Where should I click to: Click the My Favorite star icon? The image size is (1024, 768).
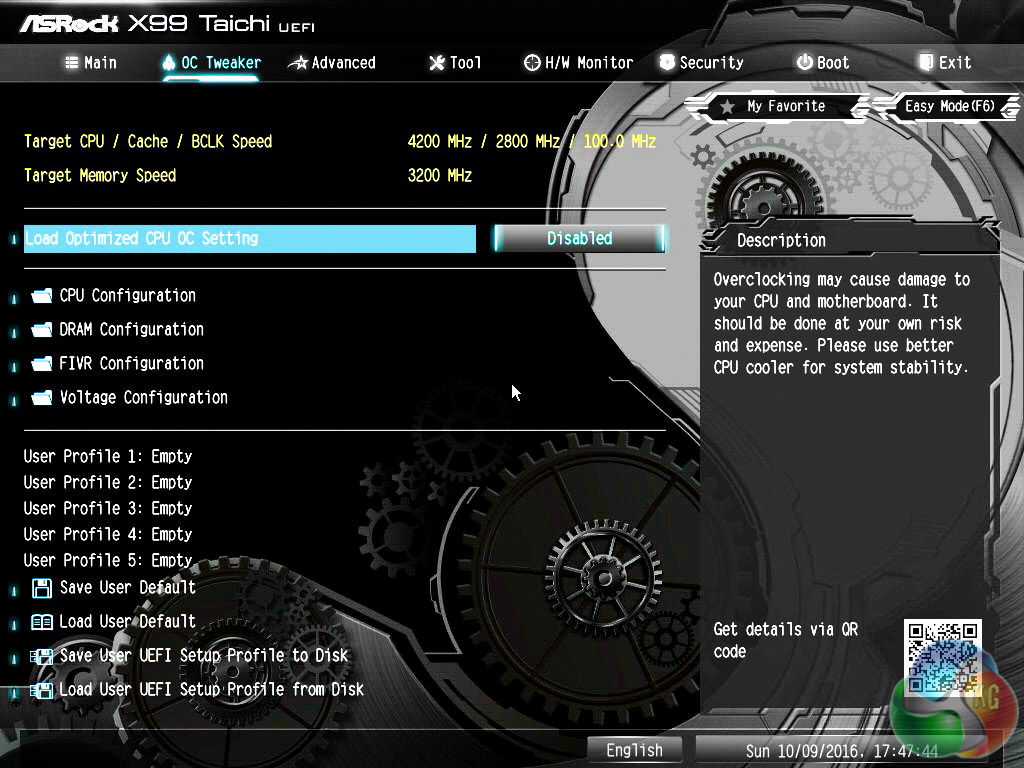[x=728, y=106]
